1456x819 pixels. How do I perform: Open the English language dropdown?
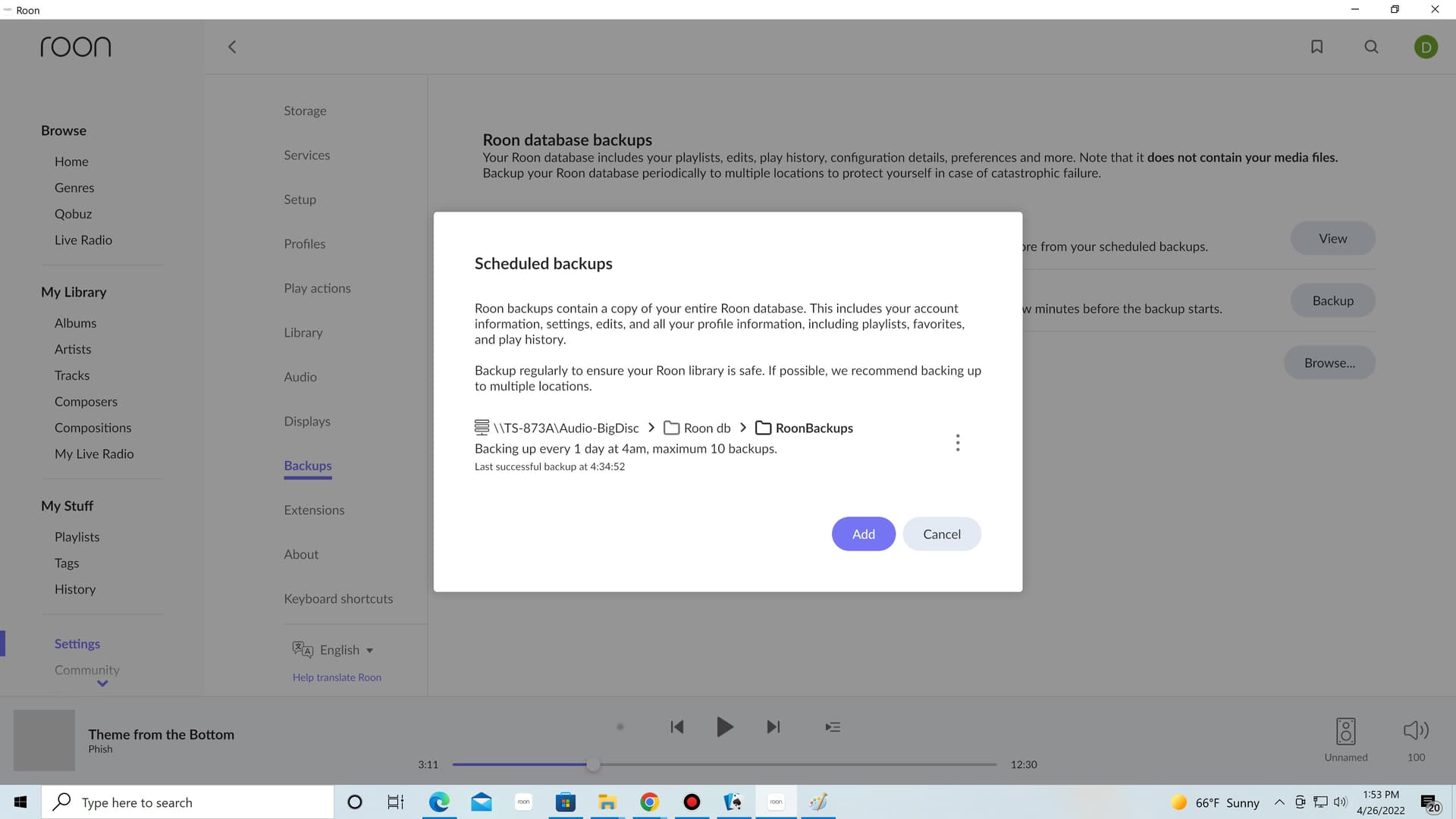click(x=334, y=650)
